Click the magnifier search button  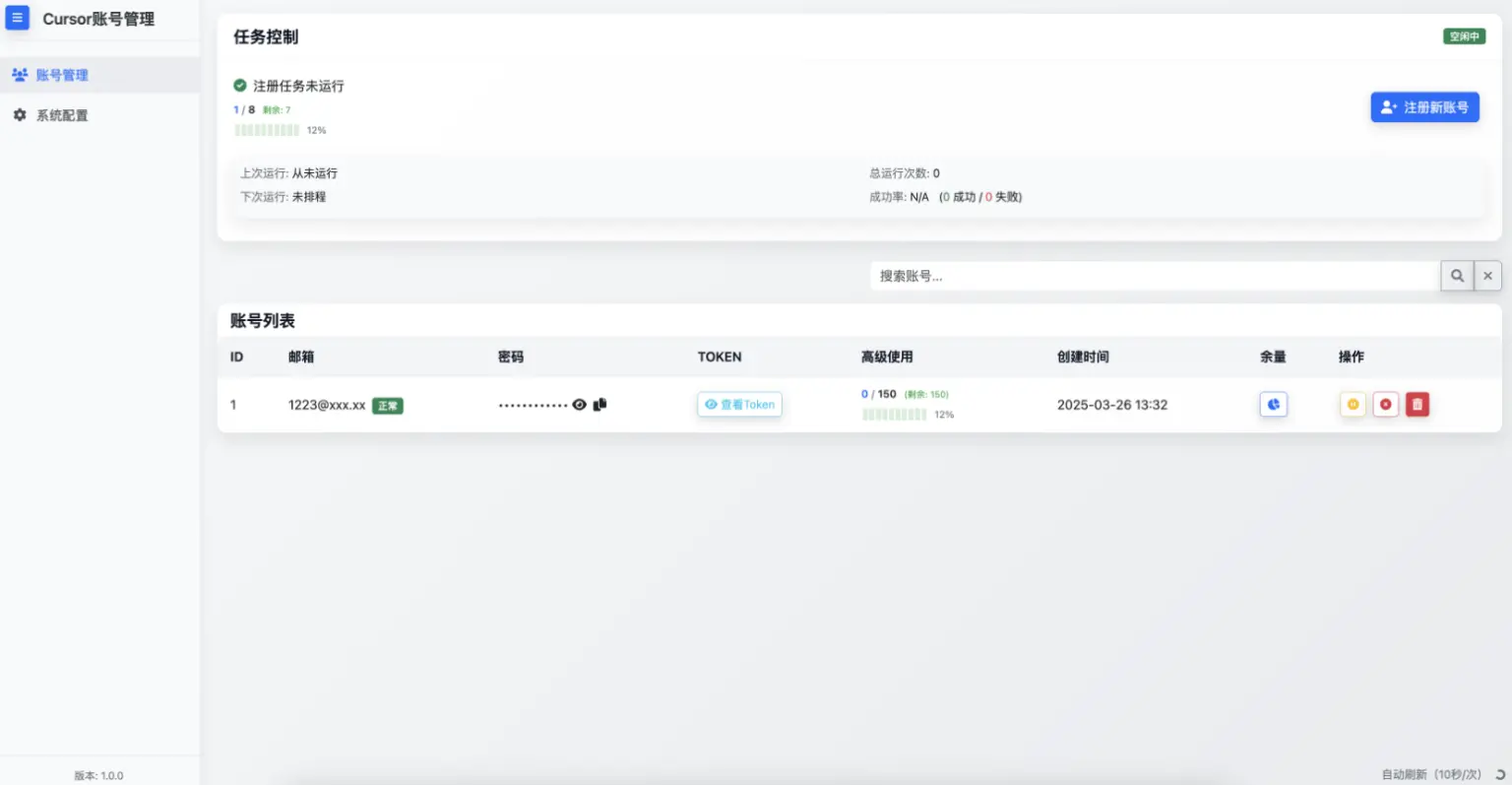pyautogui.click(x=1457, y=276)
